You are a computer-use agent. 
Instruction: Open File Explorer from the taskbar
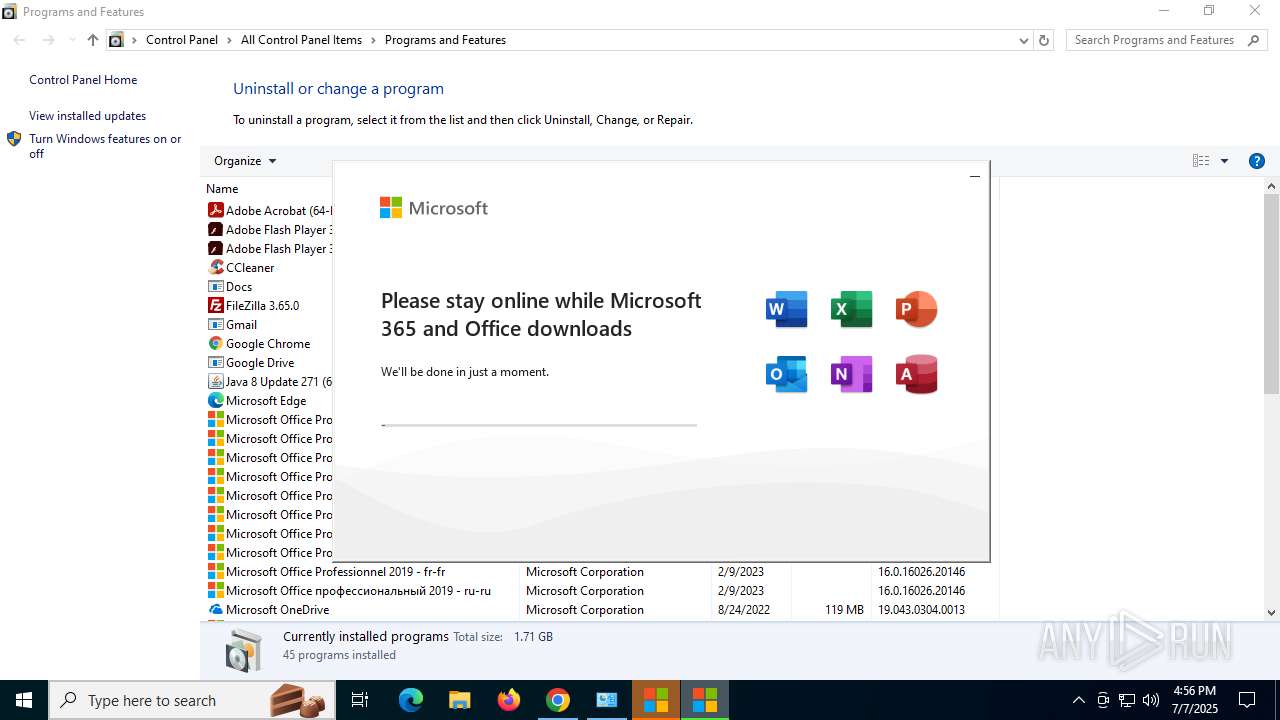[460, 700]
